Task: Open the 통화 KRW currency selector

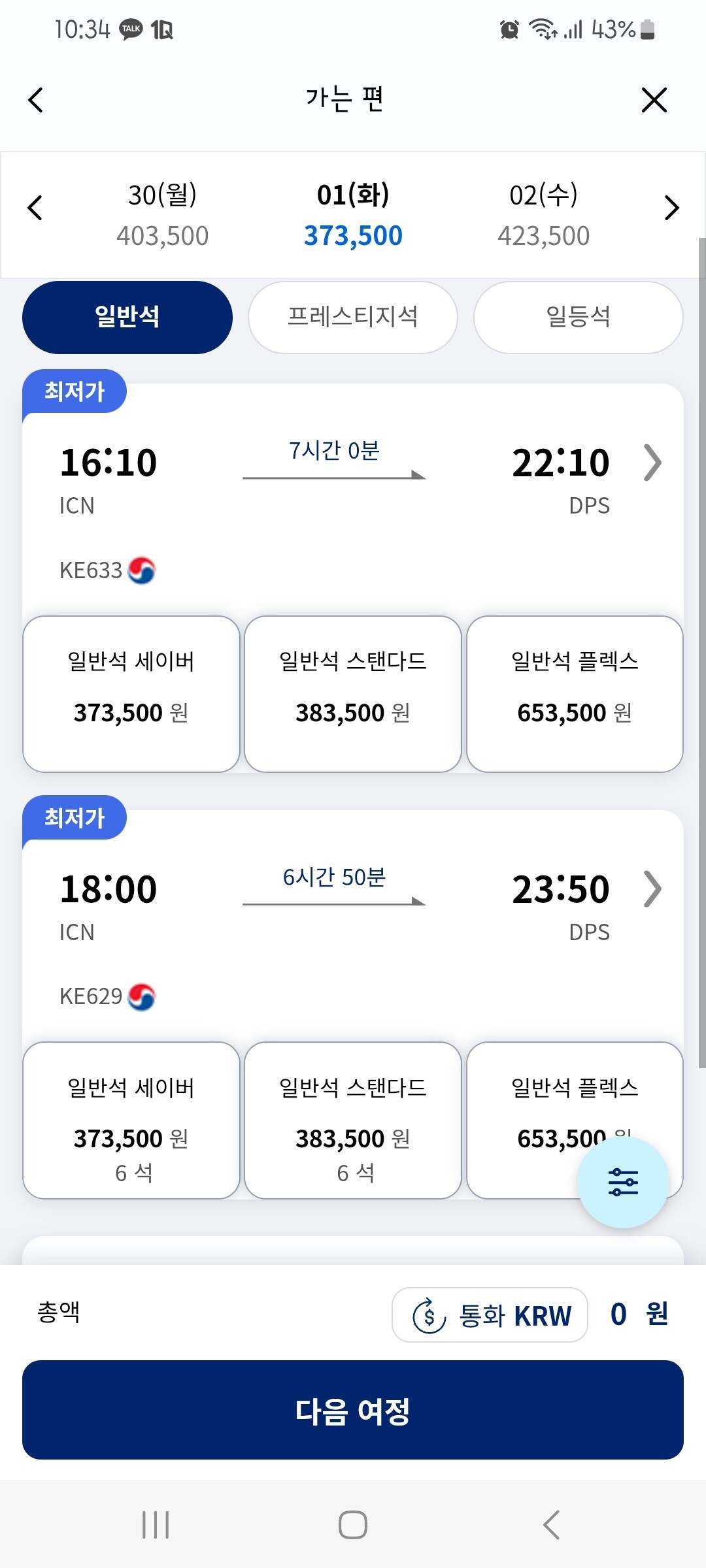Action: coord(490,1315)
